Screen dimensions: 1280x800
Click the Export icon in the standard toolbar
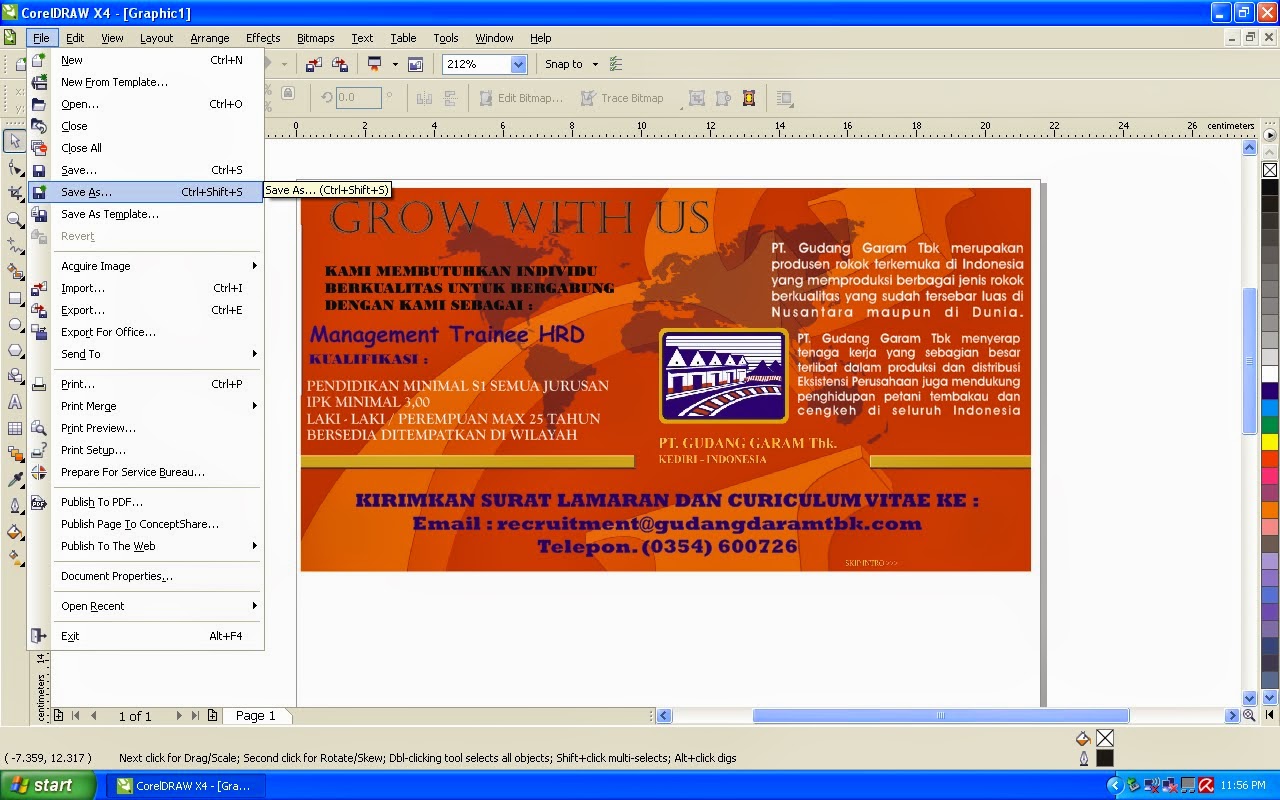(x=340, y=64)
